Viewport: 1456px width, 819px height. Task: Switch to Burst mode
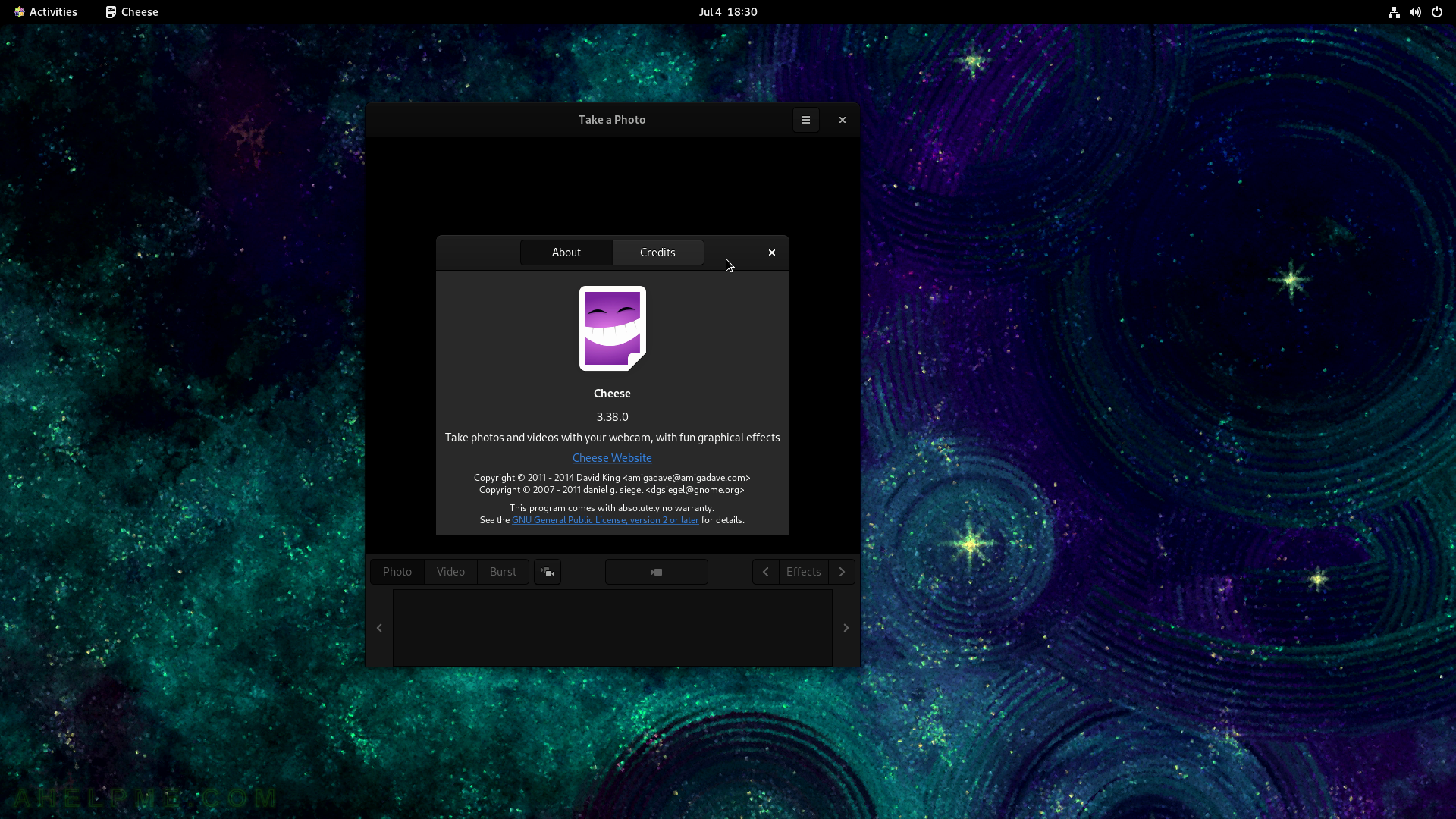click(x=503, y=572)
